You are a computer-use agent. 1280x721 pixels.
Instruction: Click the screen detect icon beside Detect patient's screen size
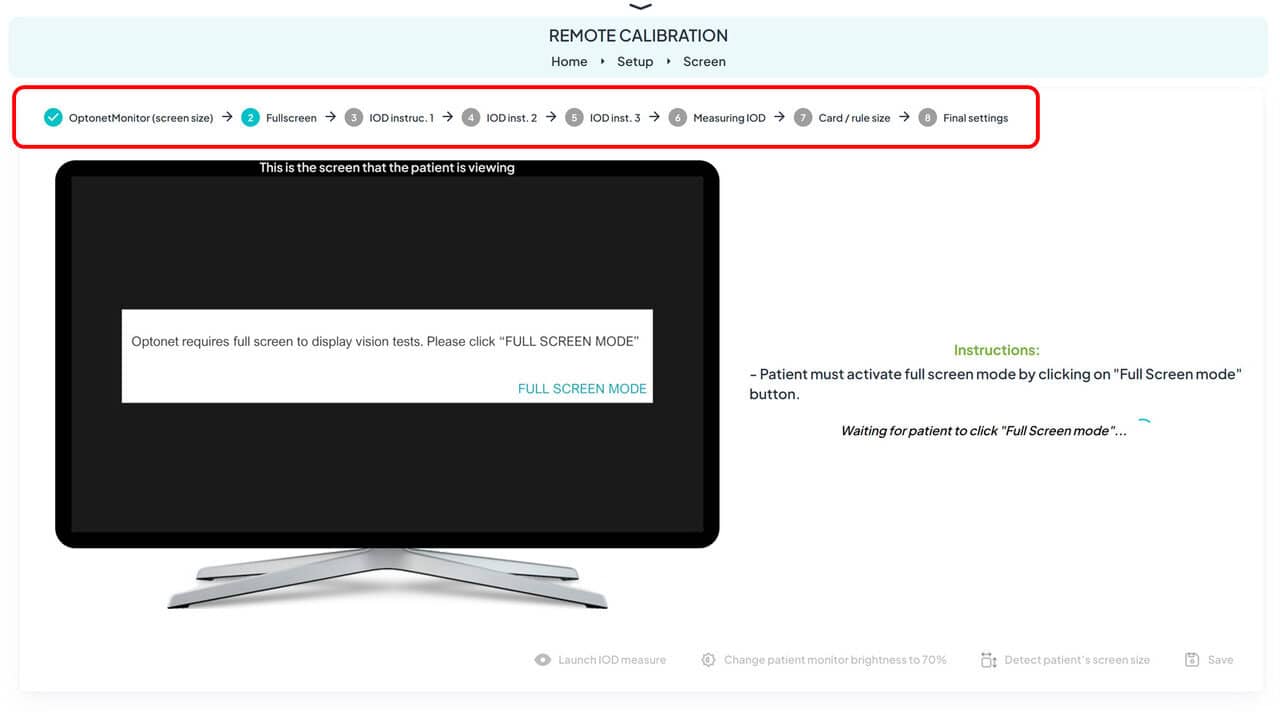coord(989,660)
